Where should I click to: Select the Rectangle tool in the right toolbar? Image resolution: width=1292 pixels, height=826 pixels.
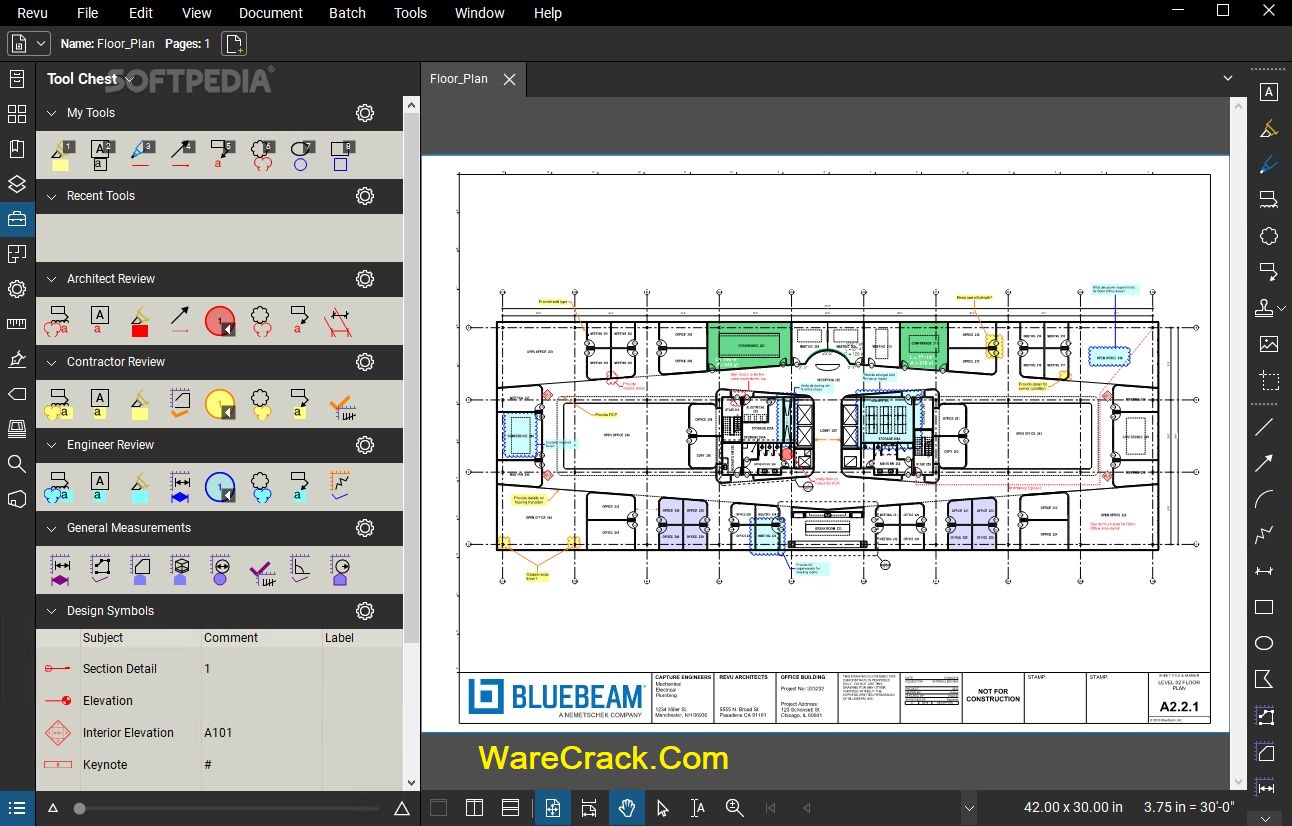[x=1265, y=607]
